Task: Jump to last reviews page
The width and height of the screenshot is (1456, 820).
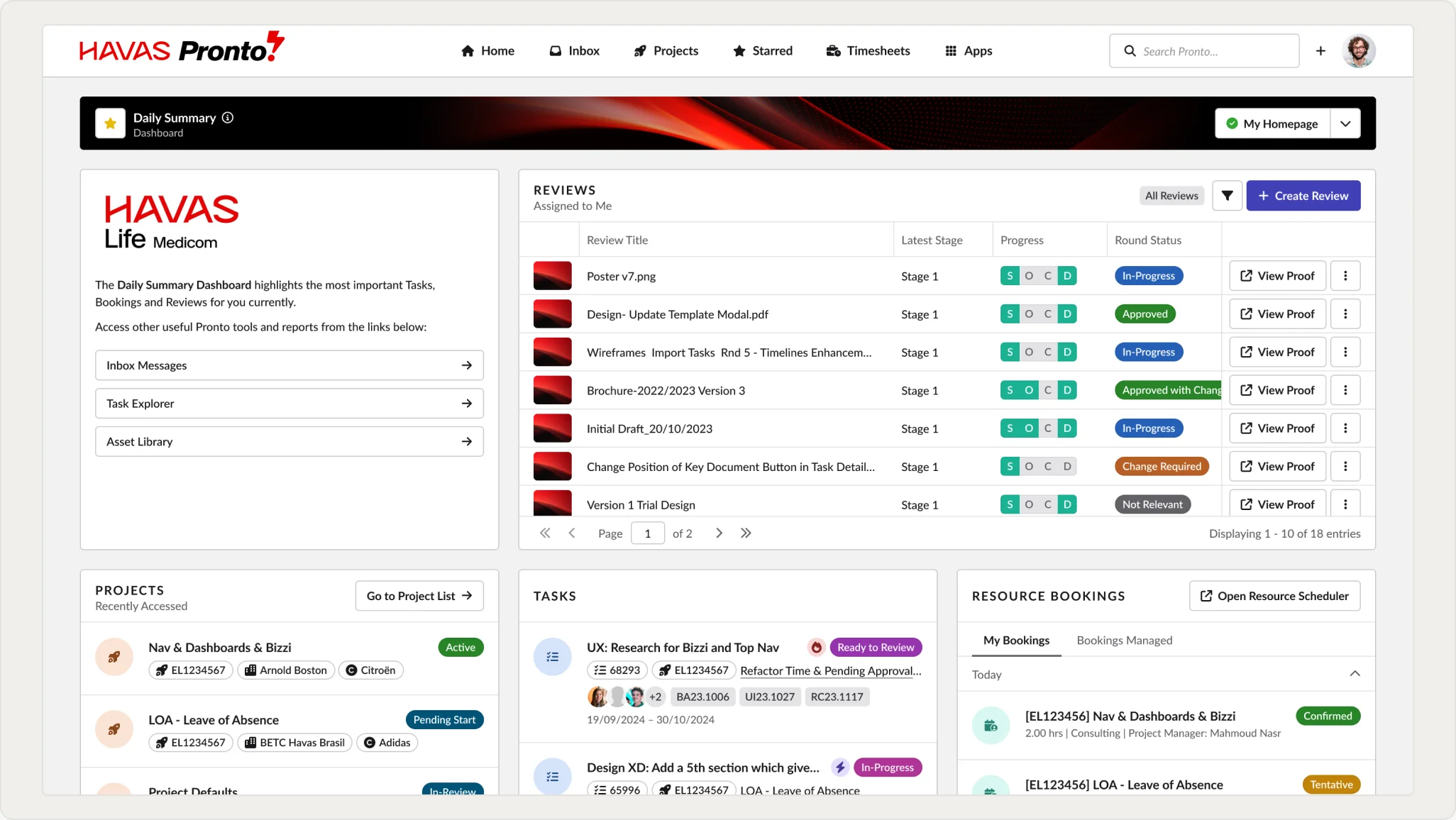Action: click(x=746, y=533)
